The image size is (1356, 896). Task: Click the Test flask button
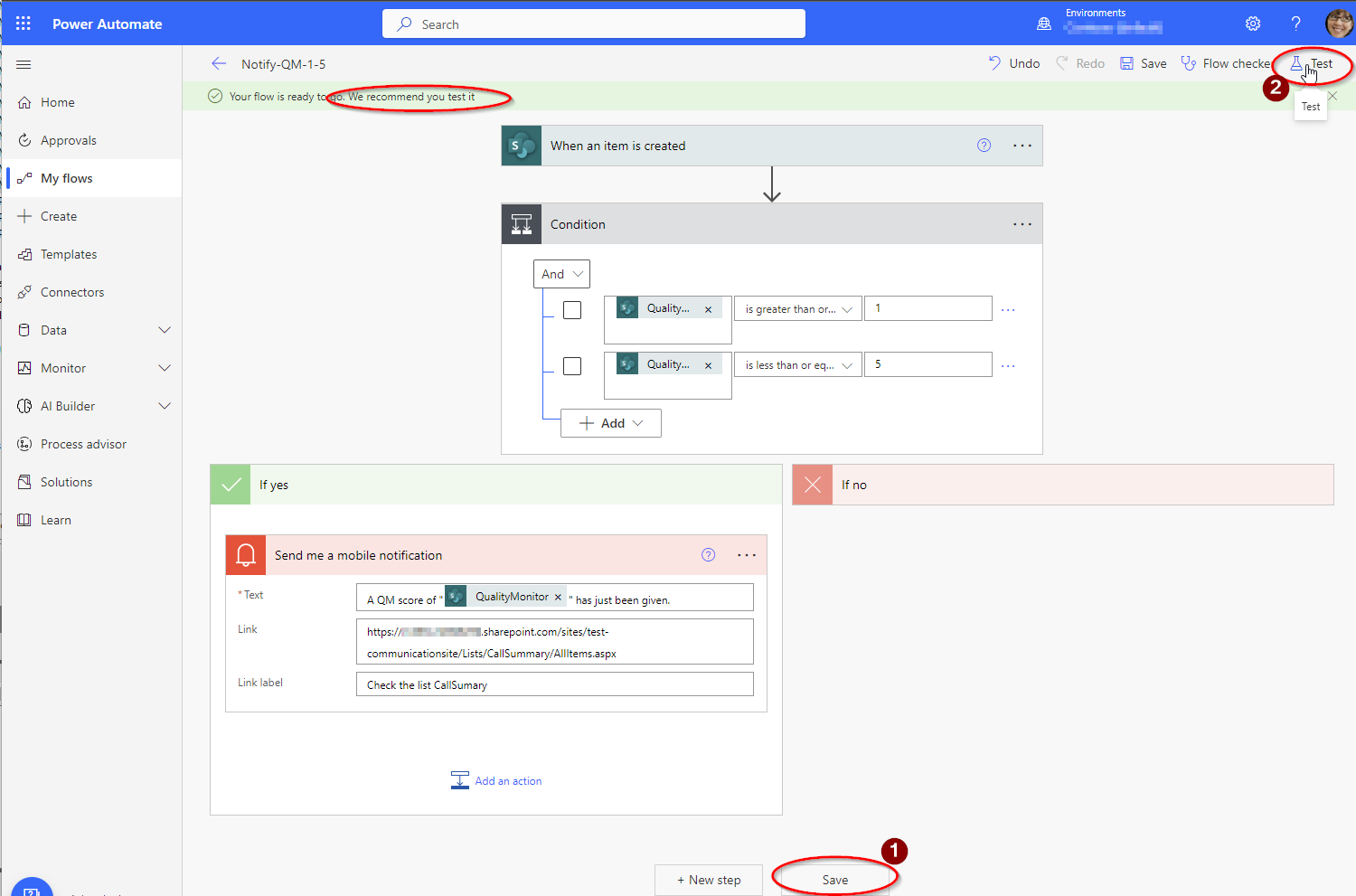pyautogui.click(x=1311, y=63)
